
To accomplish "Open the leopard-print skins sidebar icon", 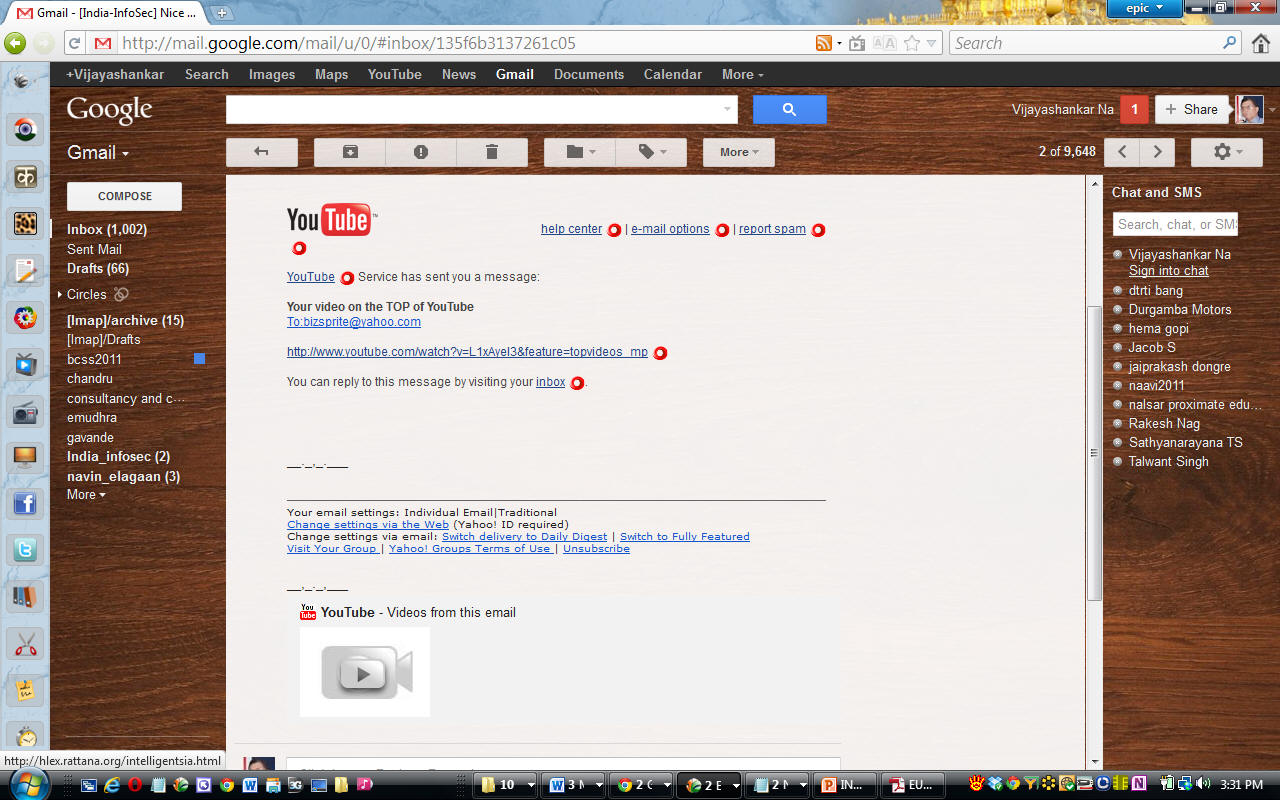I will coord(25,223).
